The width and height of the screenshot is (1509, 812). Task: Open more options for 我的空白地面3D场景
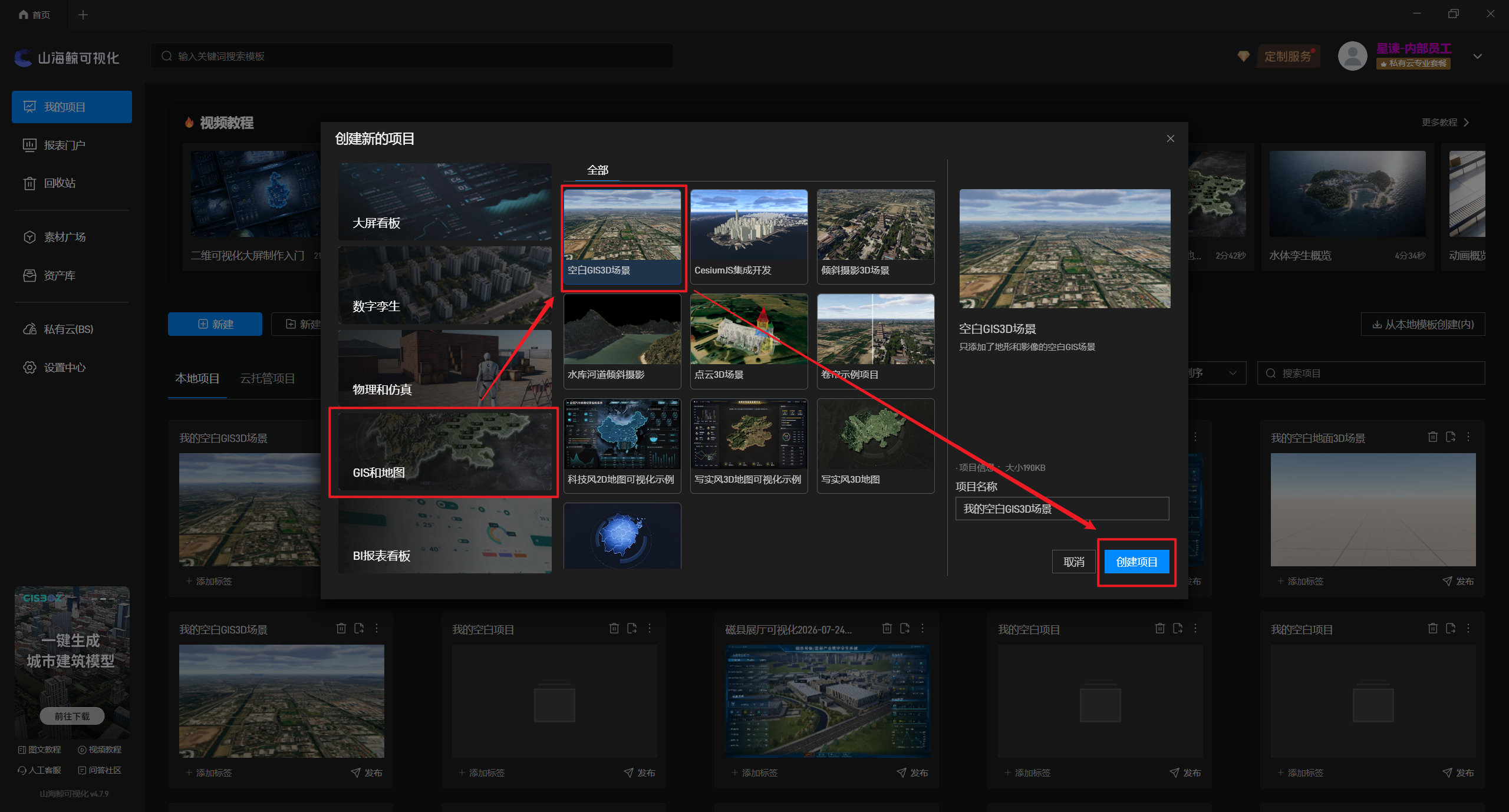tap(1468, 437)
